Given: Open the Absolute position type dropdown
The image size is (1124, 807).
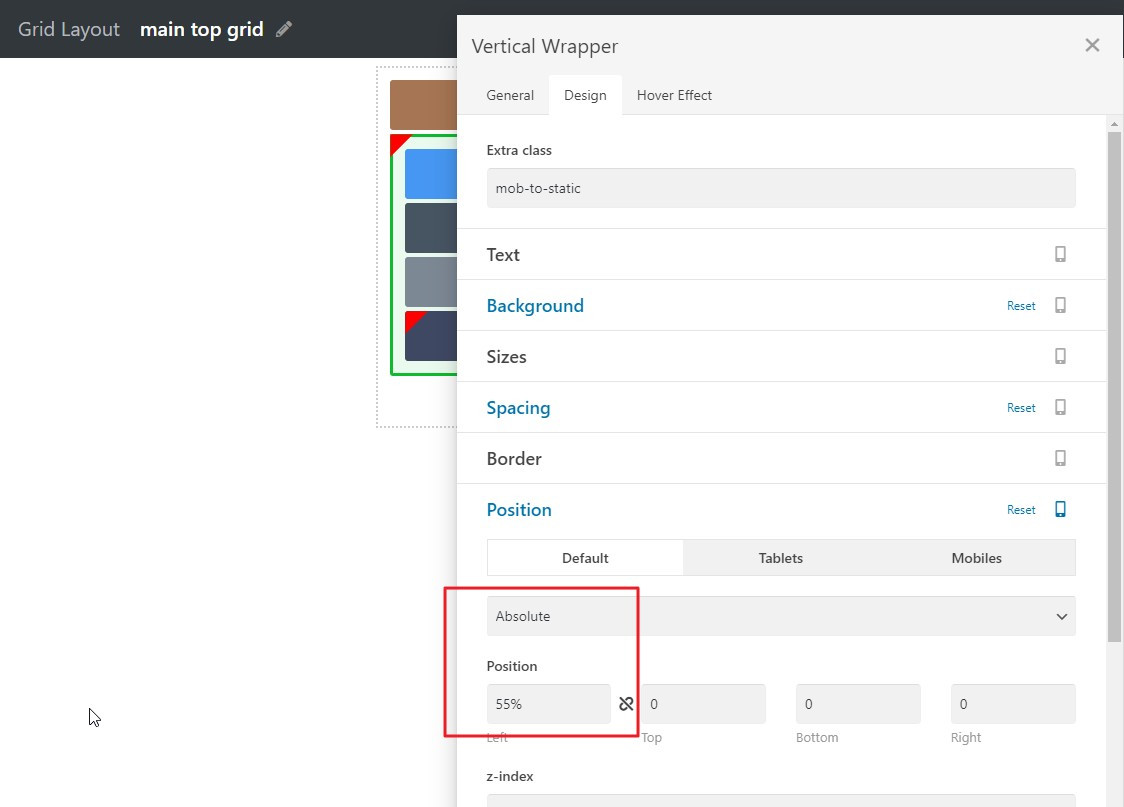Looking at the screenshot, I should (x=781, y=616).
